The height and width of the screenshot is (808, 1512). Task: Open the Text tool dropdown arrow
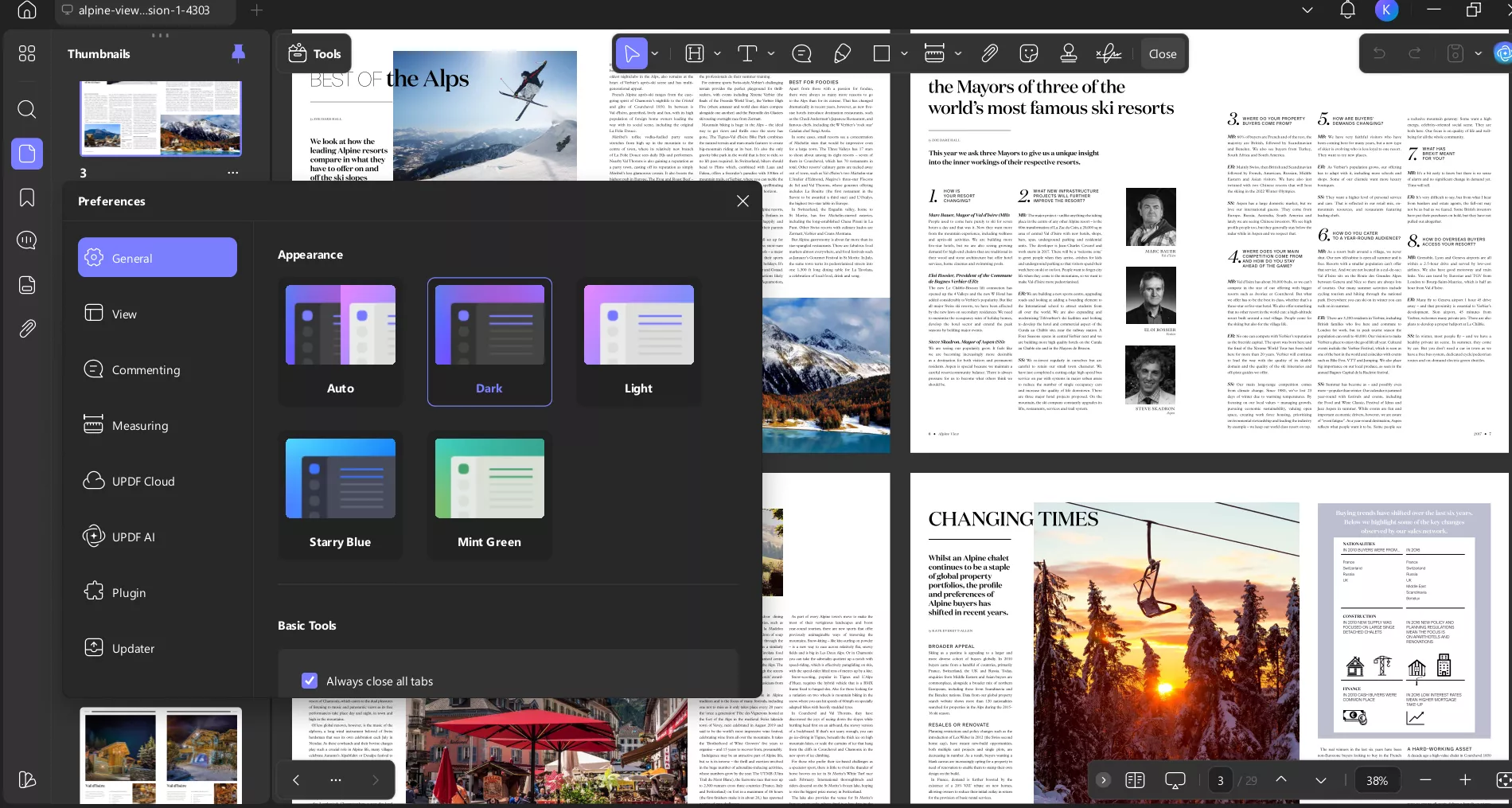pos(770,53)
